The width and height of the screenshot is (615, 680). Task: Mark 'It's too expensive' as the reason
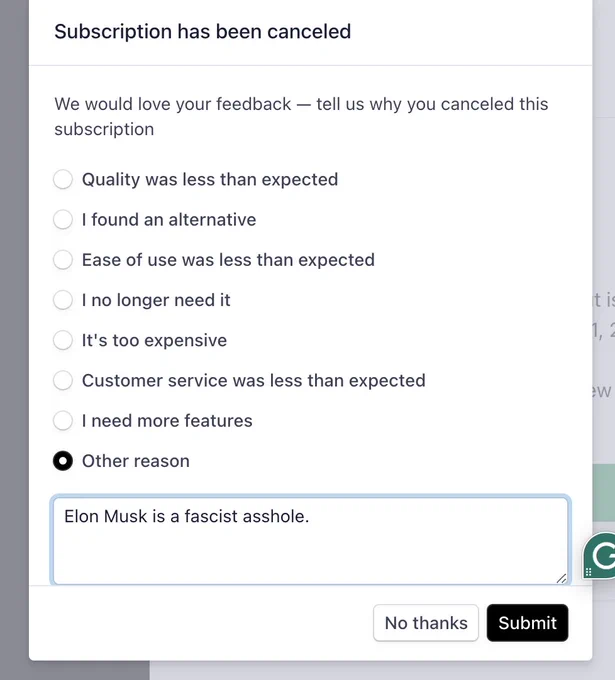(63, 340)
